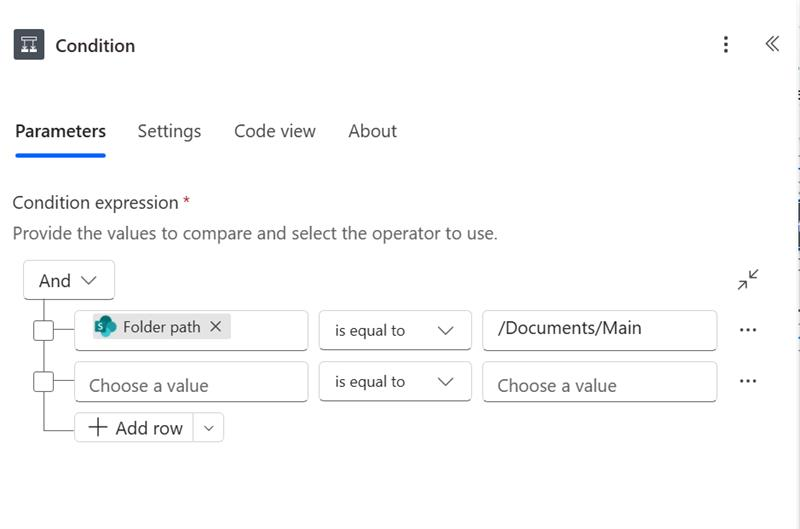
Task: Click the SharePoint icon on Folder path token
Action: (x=105, y=326)
